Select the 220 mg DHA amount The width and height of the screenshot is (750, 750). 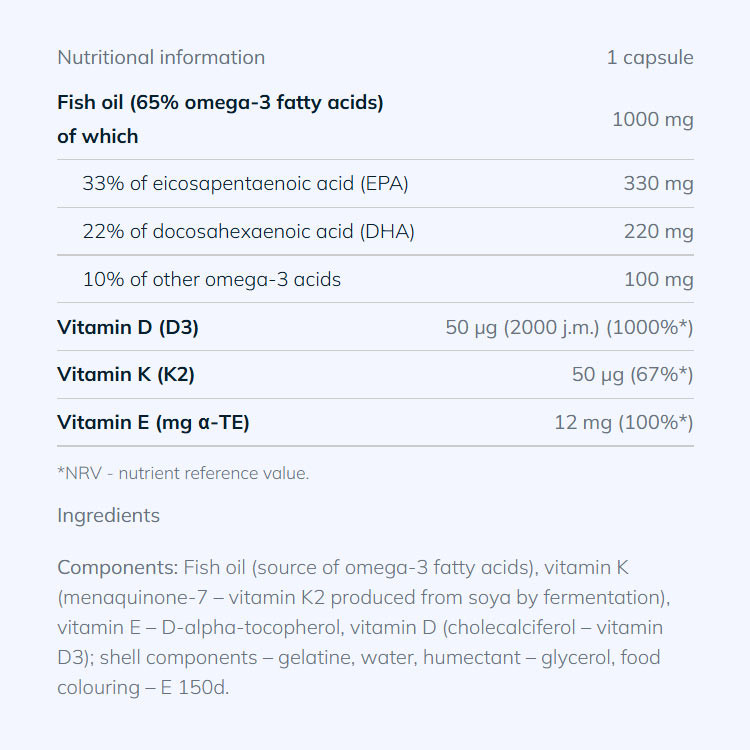(x=658, y=231)
